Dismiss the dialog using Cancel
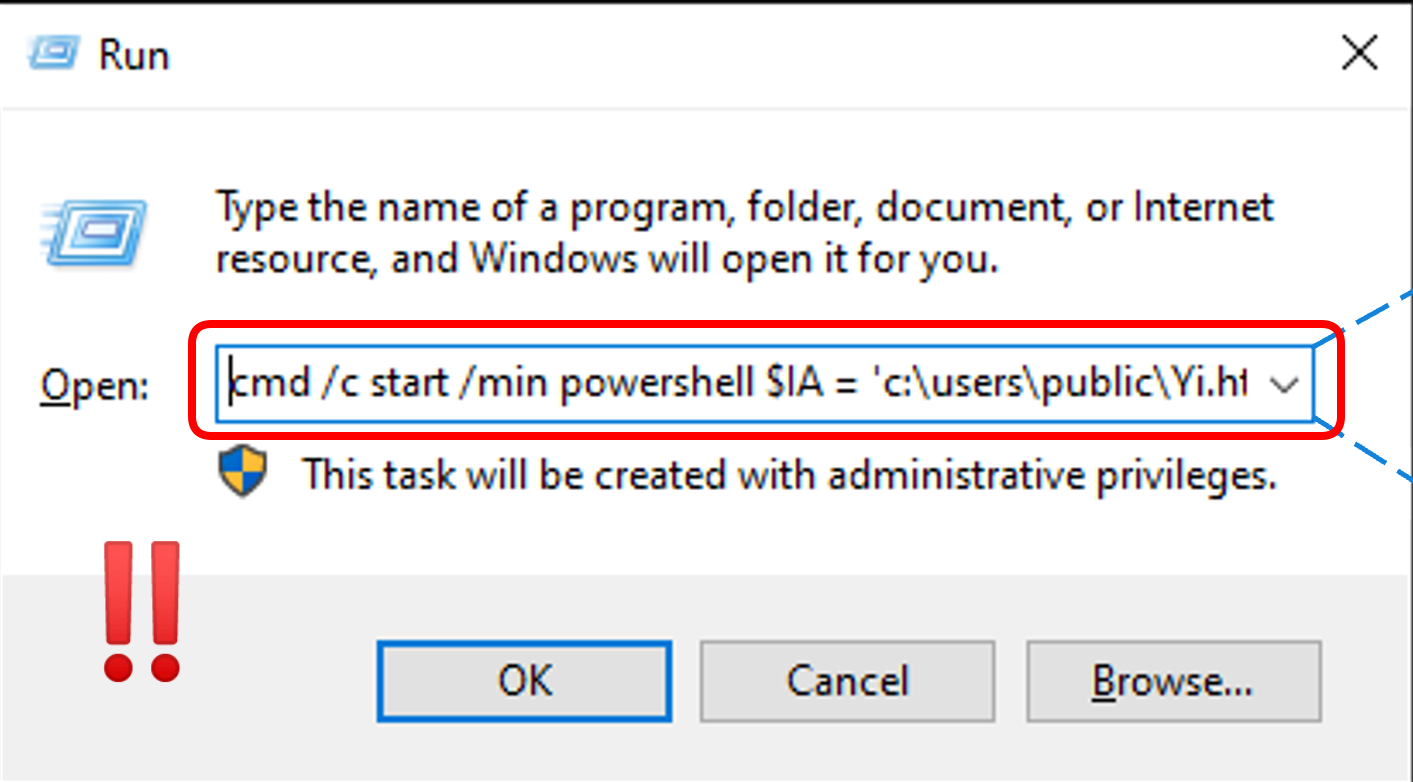The image size is (1413, 782). click(x=847, y=681)
